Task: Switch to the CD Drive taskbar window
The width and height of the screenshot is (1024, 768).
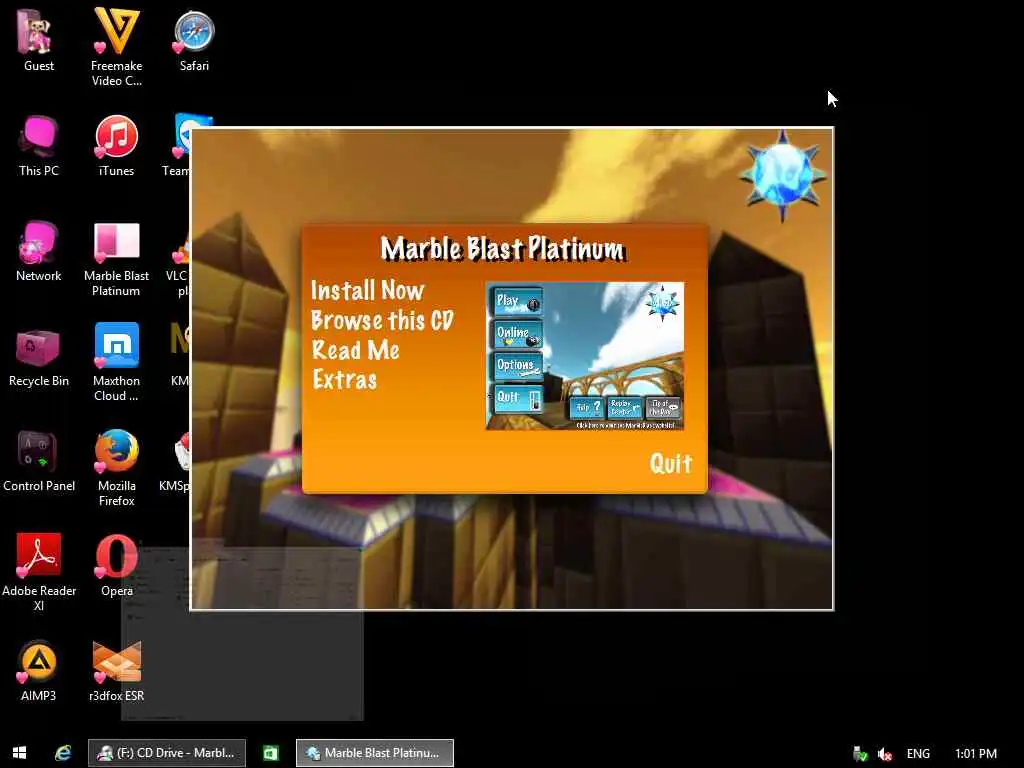Action: (167, 753)
